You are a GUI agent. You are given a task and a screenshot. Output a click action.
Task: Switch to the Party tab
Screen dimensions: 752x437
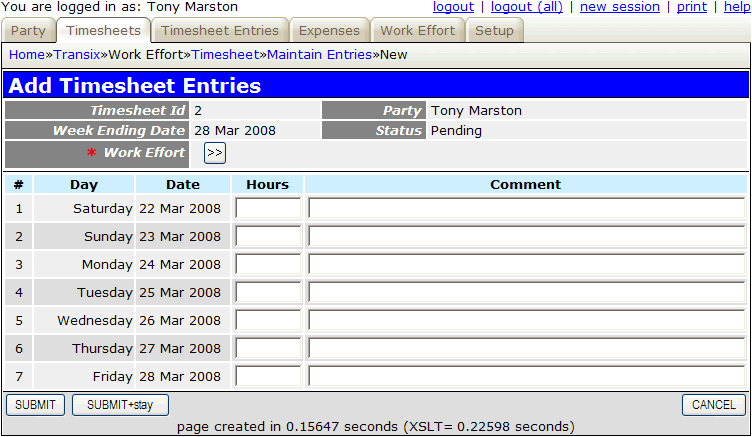point(28,31)
